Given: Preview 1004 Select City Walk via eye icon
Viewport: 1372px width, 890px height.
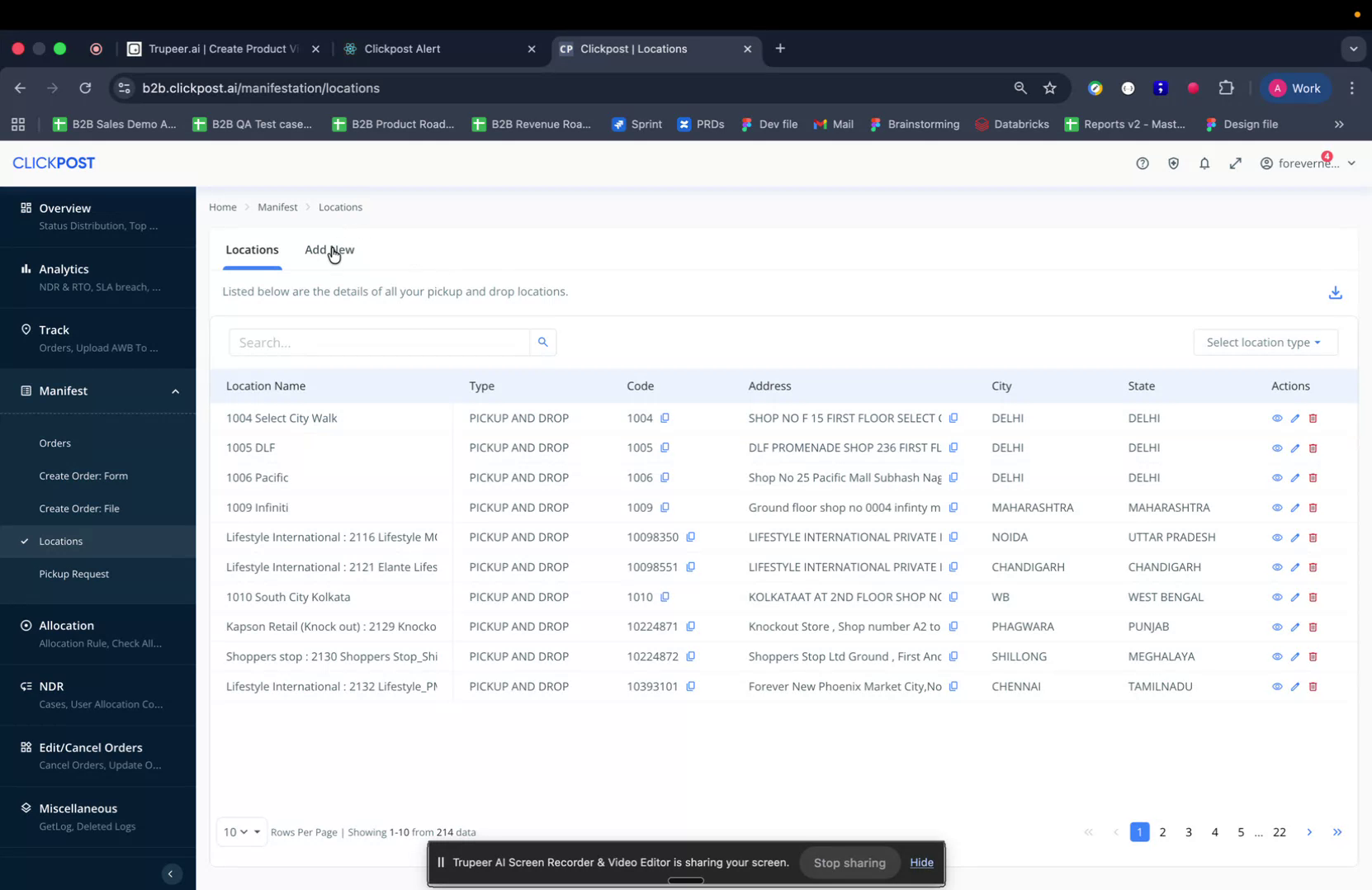Looking at the screenshot, I should [1276, 419].
